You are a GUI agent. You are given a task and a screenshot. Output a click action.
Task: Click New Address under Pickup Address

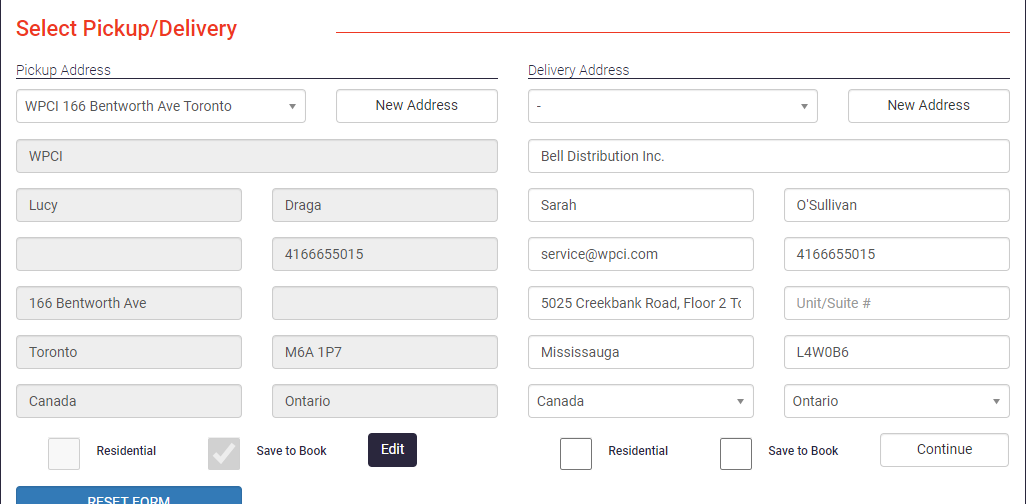[x=417, y=106]
